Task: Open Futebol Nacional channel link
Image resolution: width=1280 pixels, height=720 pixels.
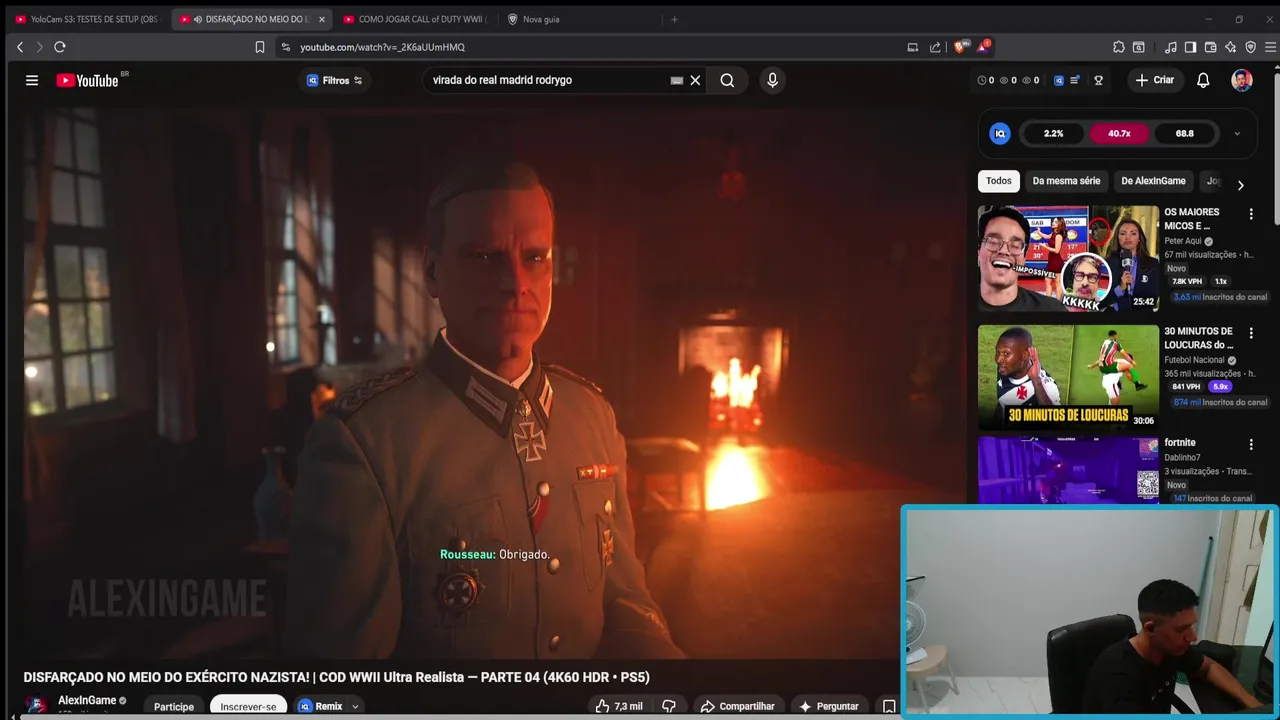Action: [x=1194, y=360]
